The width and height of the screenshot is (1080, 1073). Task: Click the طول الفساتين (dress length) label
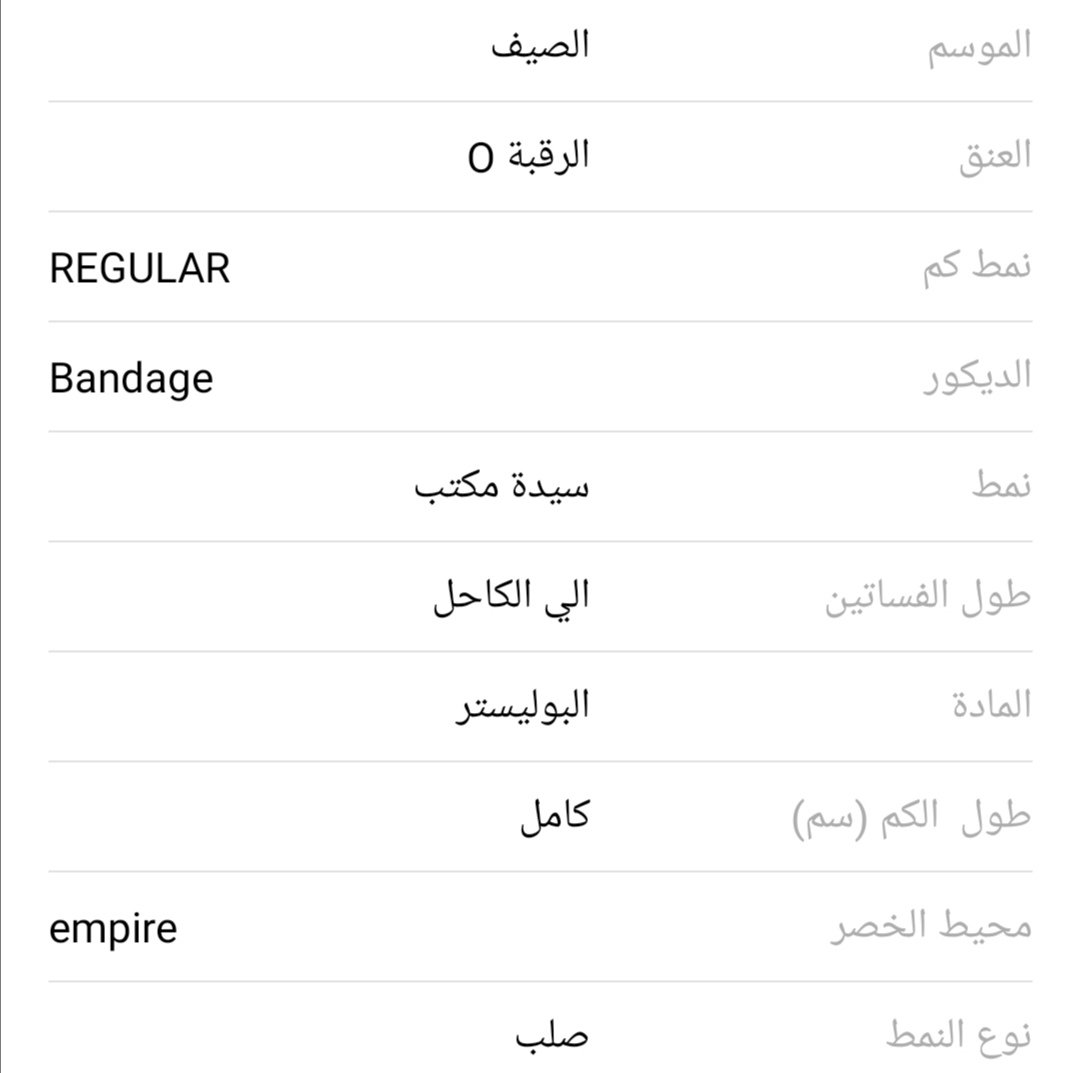[927, 598]
